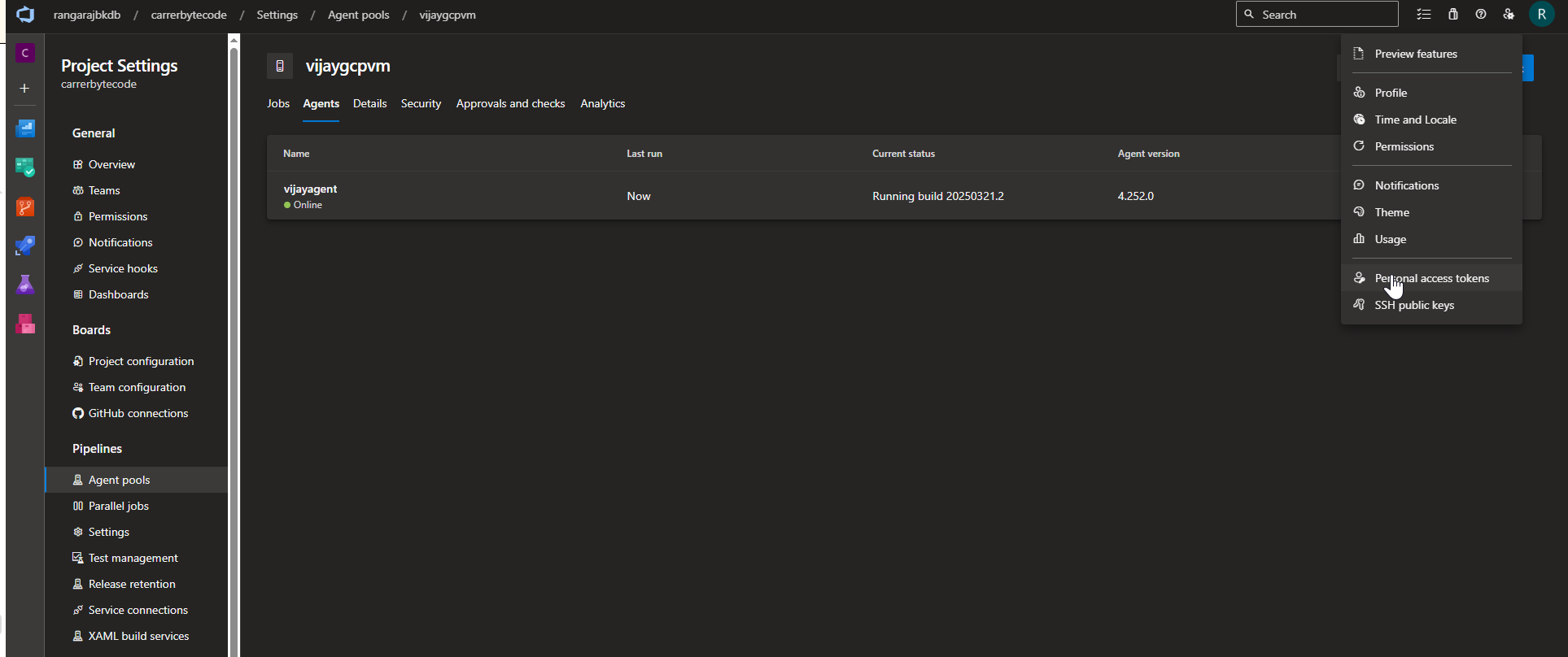Open GitHub connections in sidebar
1568x657 pixels.
tap(137, 413)
